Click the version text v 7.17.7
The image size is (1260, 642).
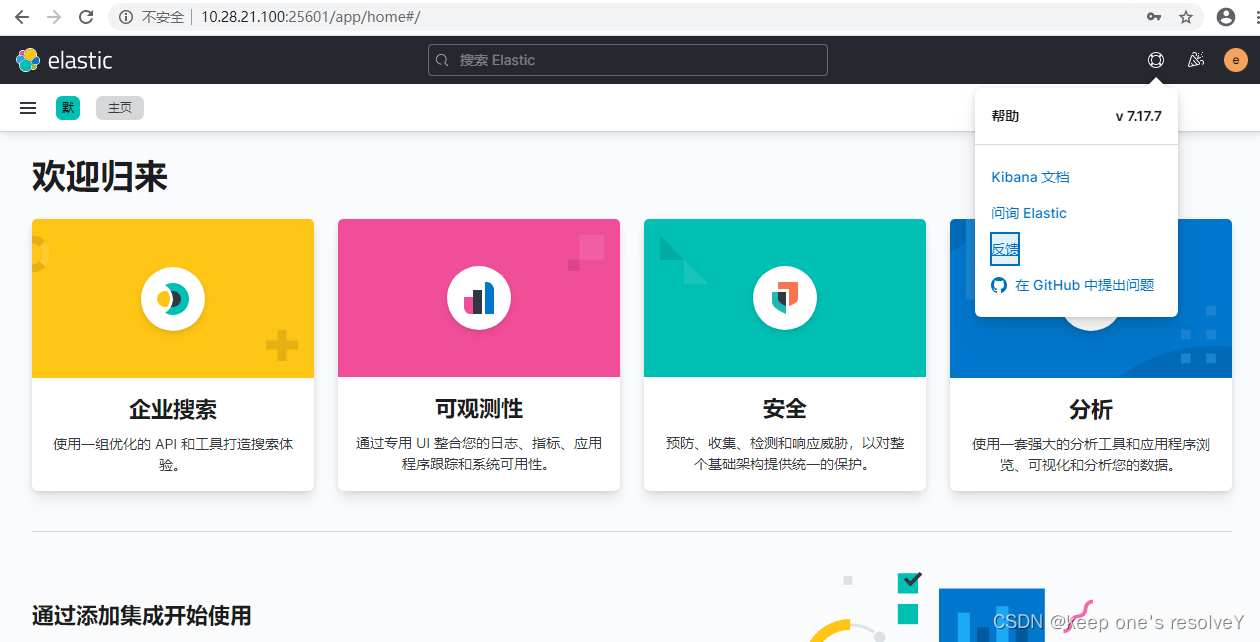click(1138, 116)
